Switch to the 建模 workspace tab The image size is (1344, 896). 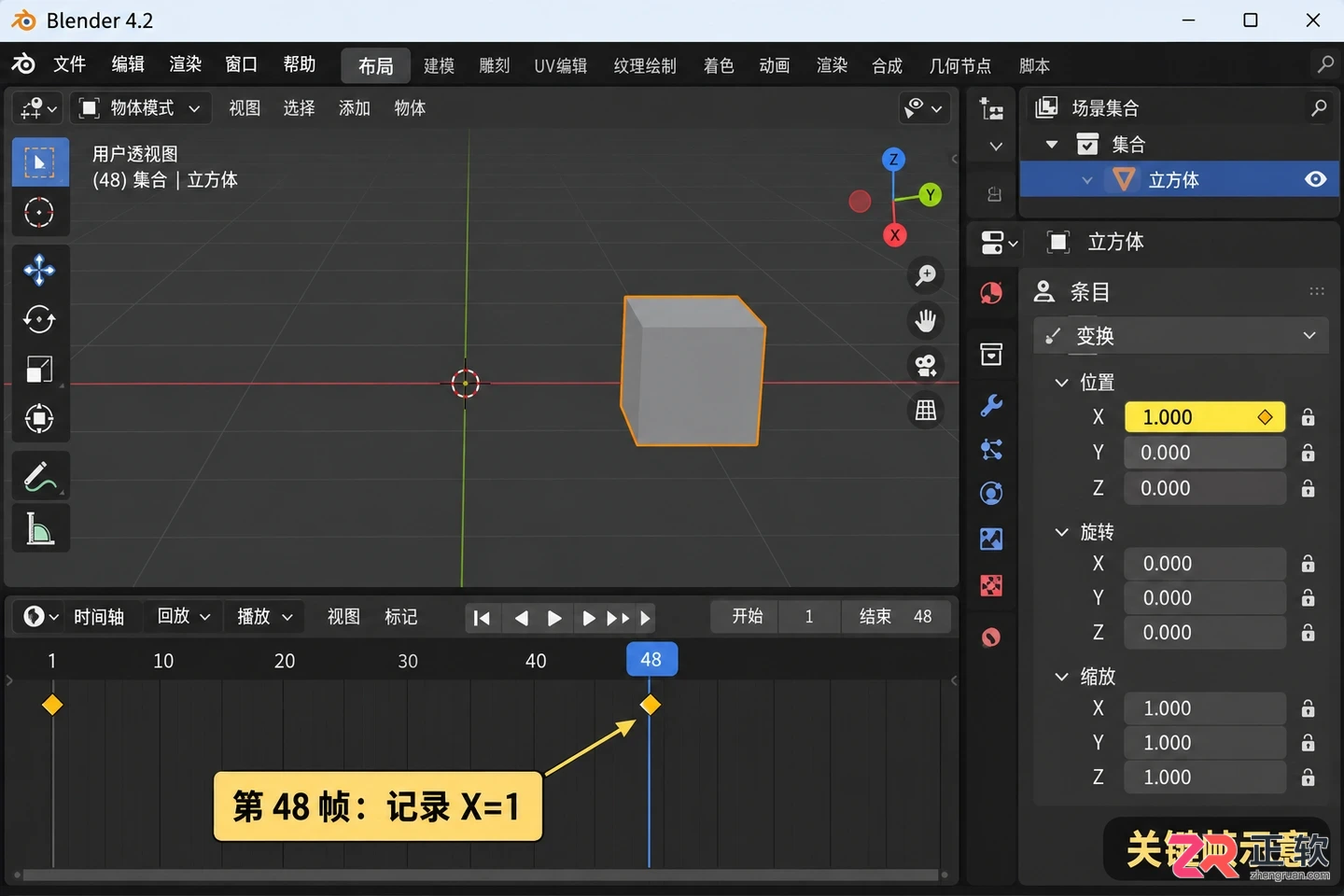pos(439,65)
